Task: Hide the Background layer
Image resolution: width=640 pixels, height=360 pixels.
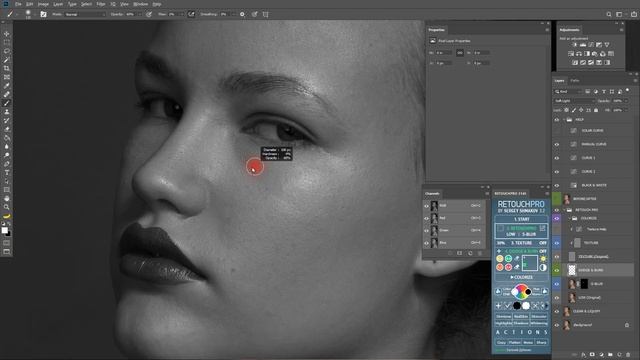Action: (x=557, y=325)
